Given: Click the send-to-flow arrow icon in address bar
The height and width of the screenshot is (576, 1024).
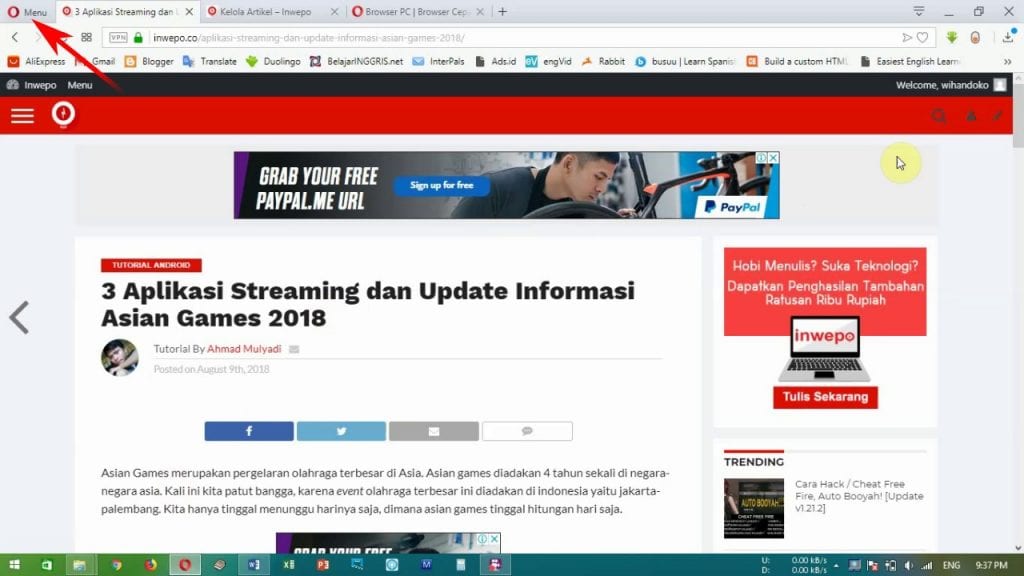Looking at the screenshot, I should tap(906, 38).
